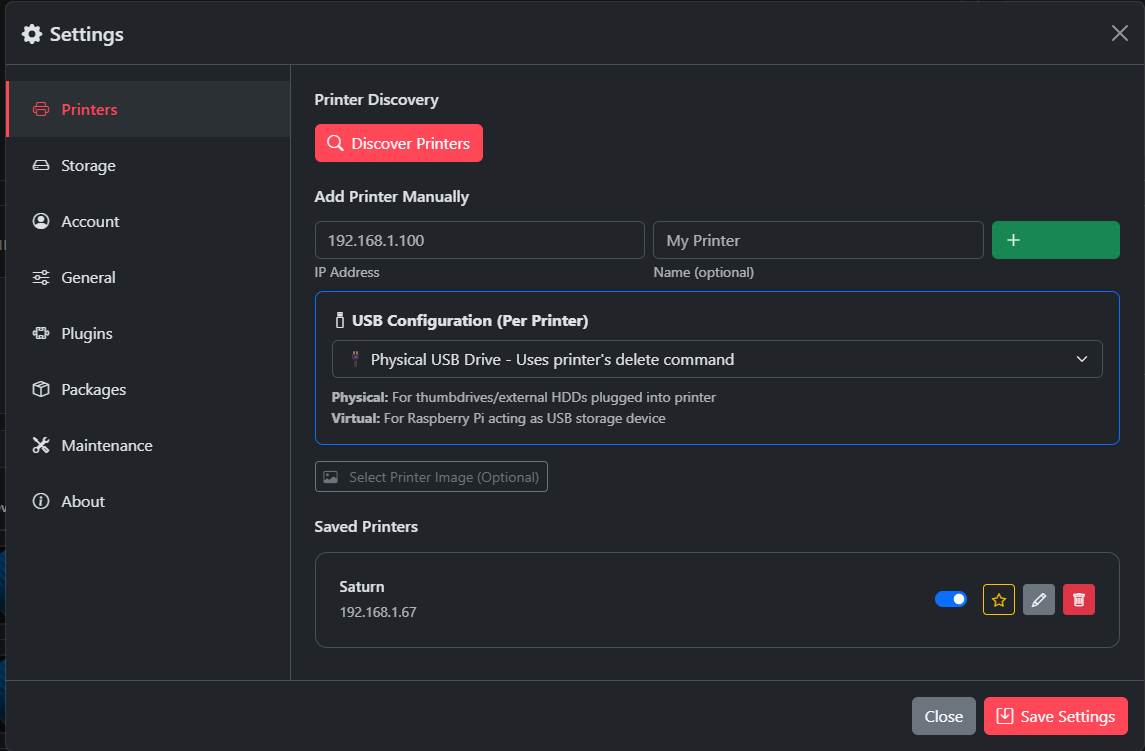Click the chevron on Physical USB Drive selector
Image resolution: width=1145 pixels, height=751 pixels.
tap(1082, 359)
